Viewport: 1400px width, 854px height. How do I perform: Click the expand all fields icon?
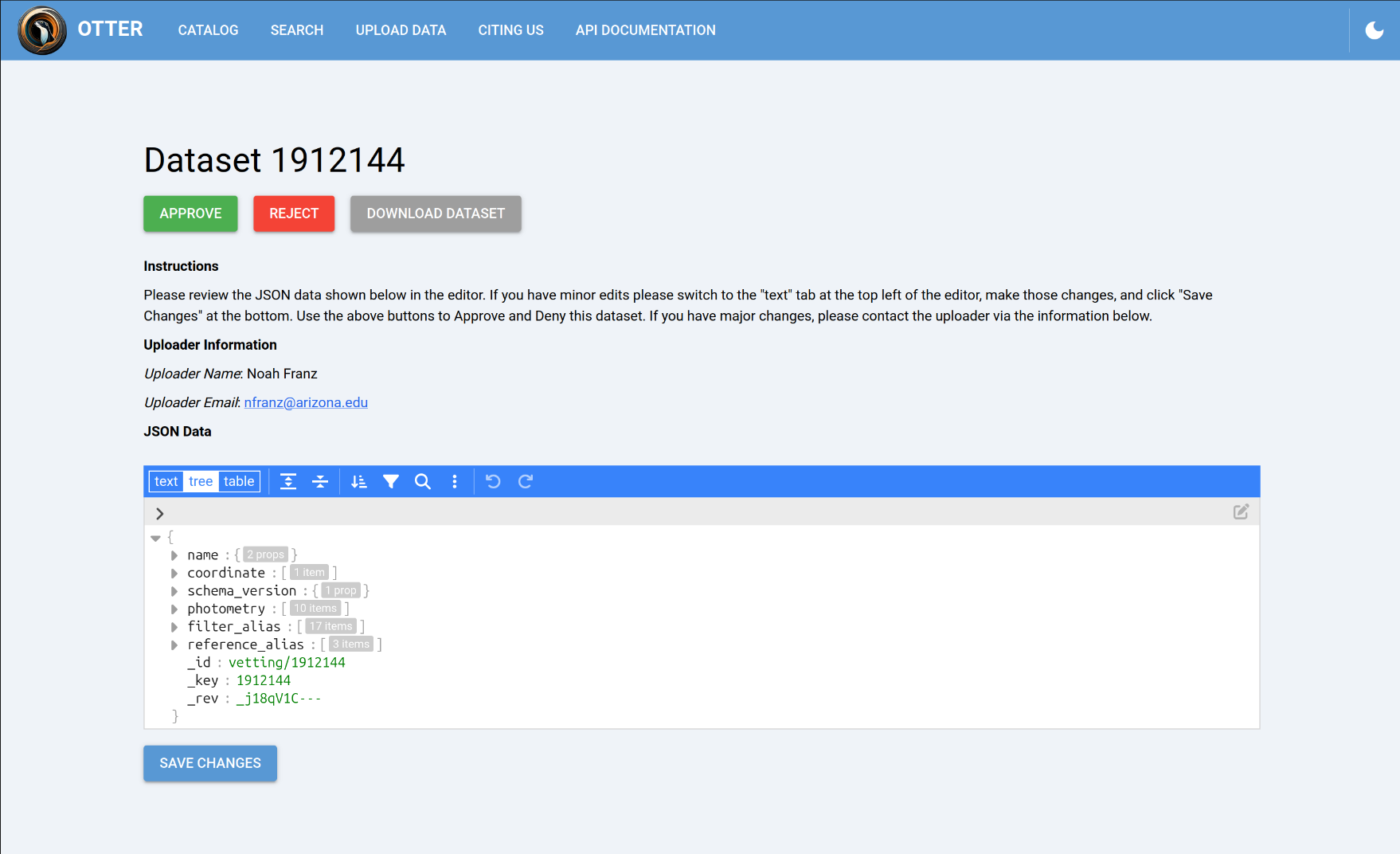tap(288, 481)
